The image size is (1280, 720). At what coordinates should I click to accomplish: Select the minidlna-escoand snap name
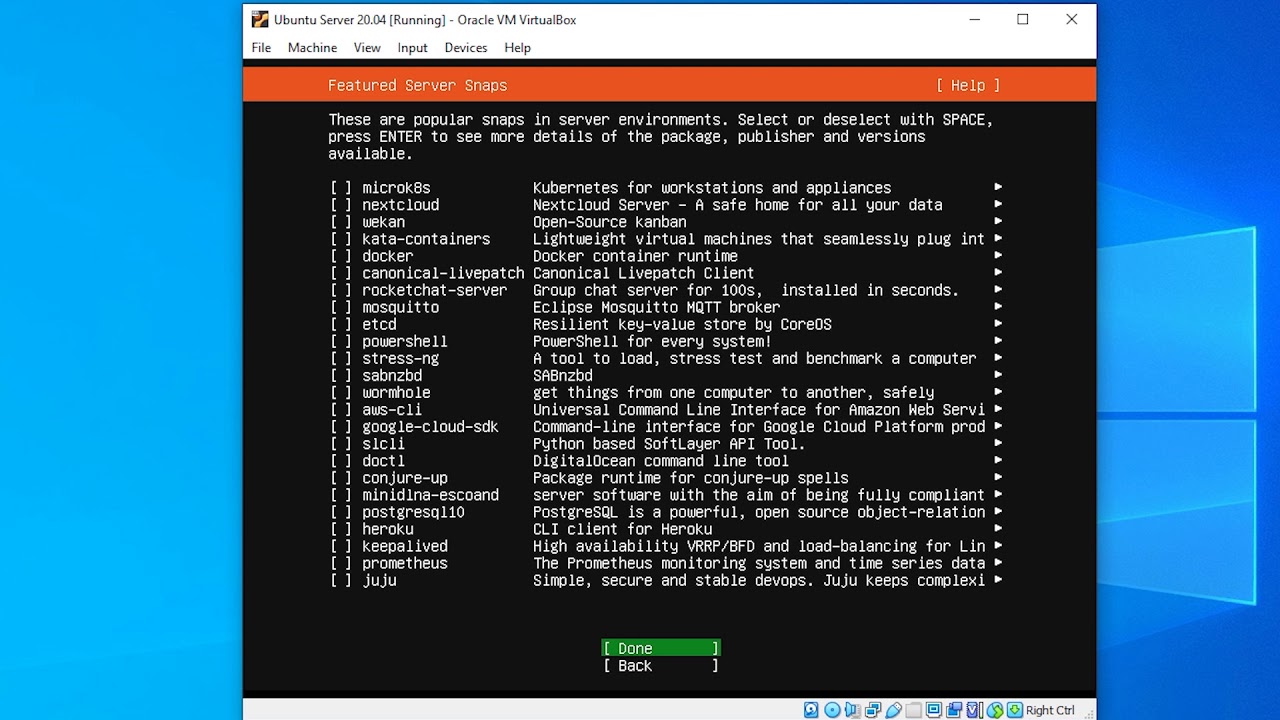(430, 495)
